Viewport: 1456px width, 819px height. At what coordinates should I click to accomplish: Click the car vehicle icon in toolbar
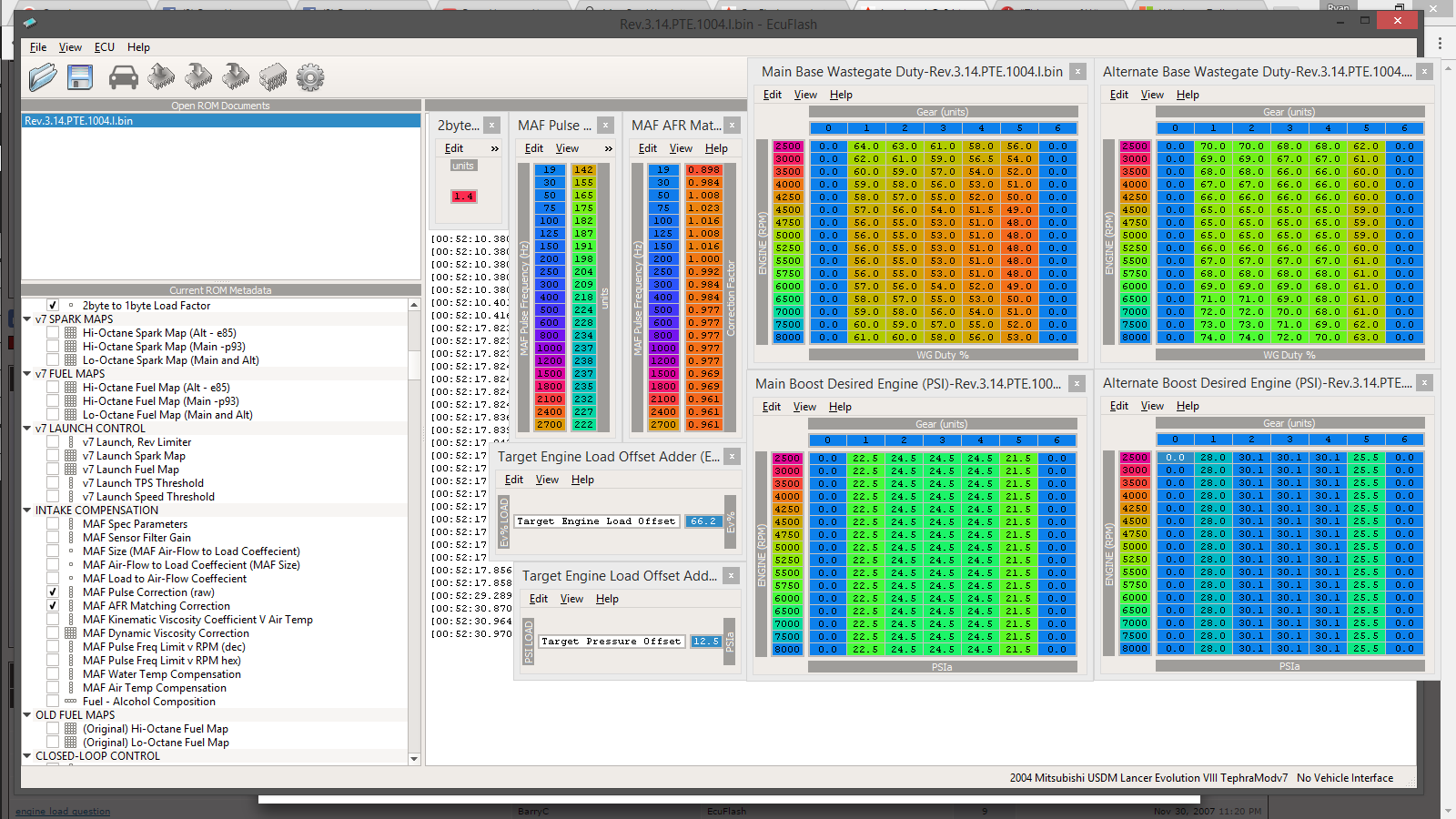pyautogui.click(x=123, y=78)
